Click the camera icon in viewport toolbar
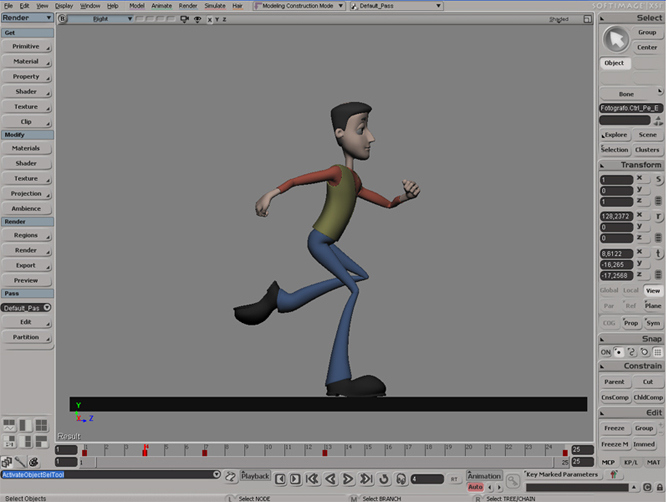The width and height of the screenshot is (669, 502). [186, 18]
